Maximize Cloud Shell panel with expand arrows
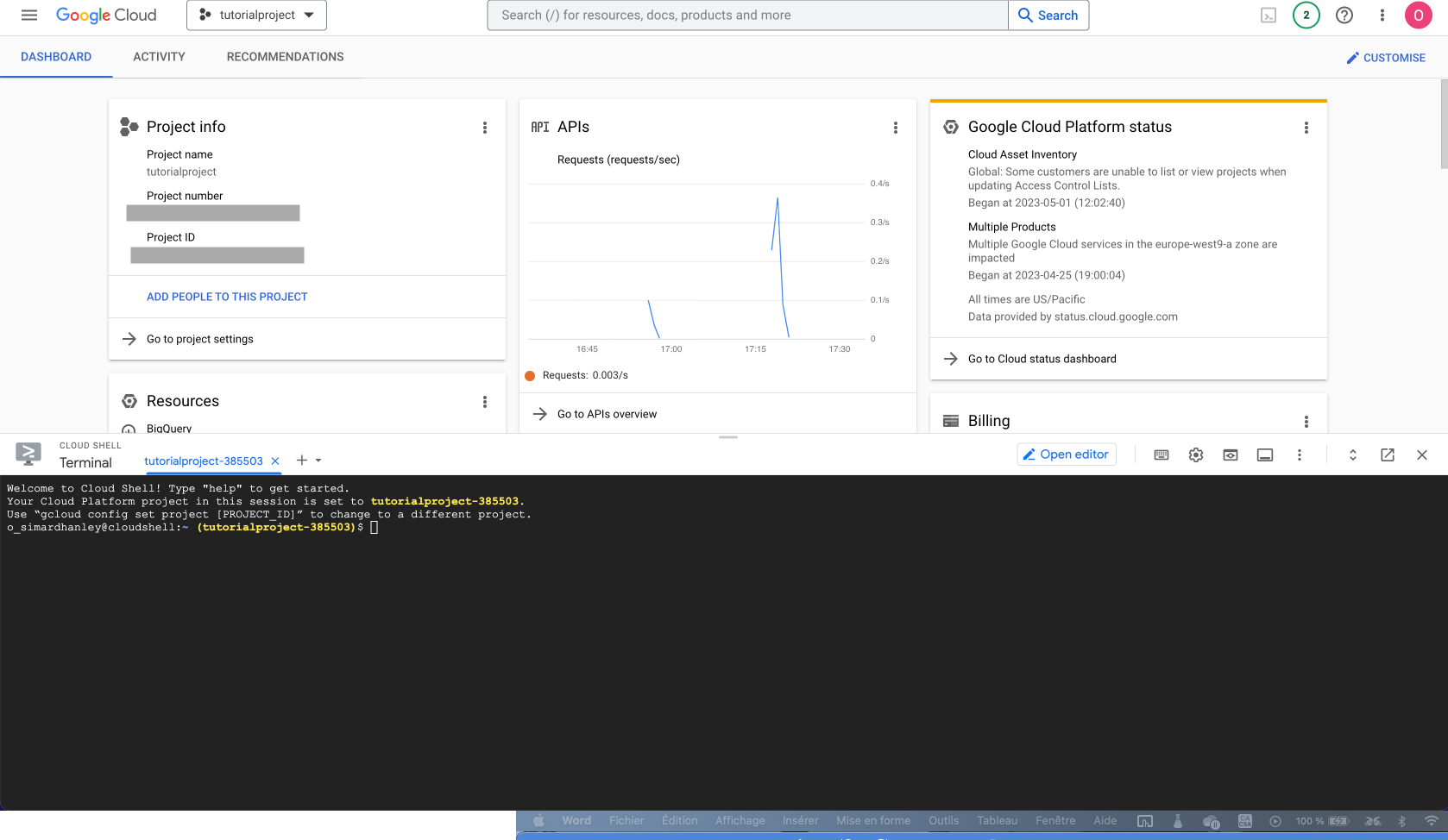The width and height of the screenshot is (1448, 840). pyautogui.click(x=1353, y=454)
